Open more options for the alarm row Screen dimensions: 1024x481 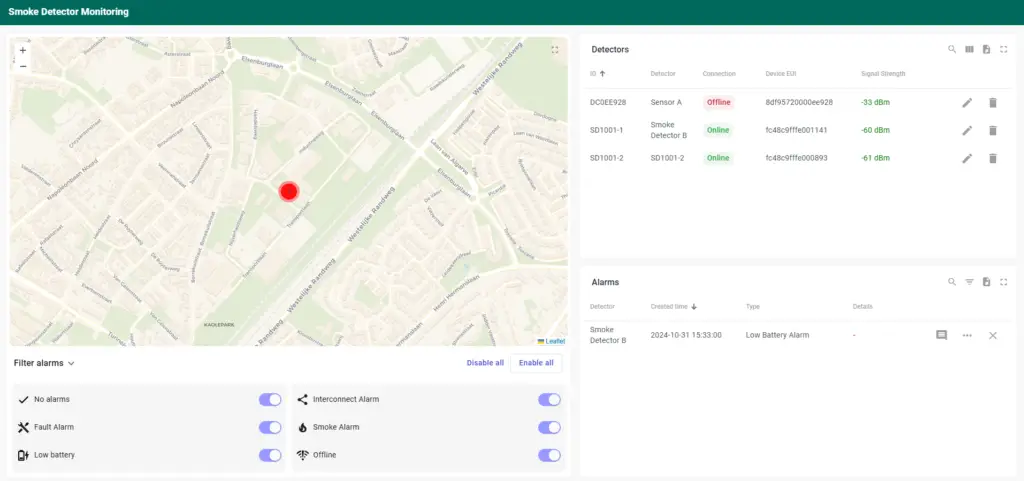click(967, 335)
